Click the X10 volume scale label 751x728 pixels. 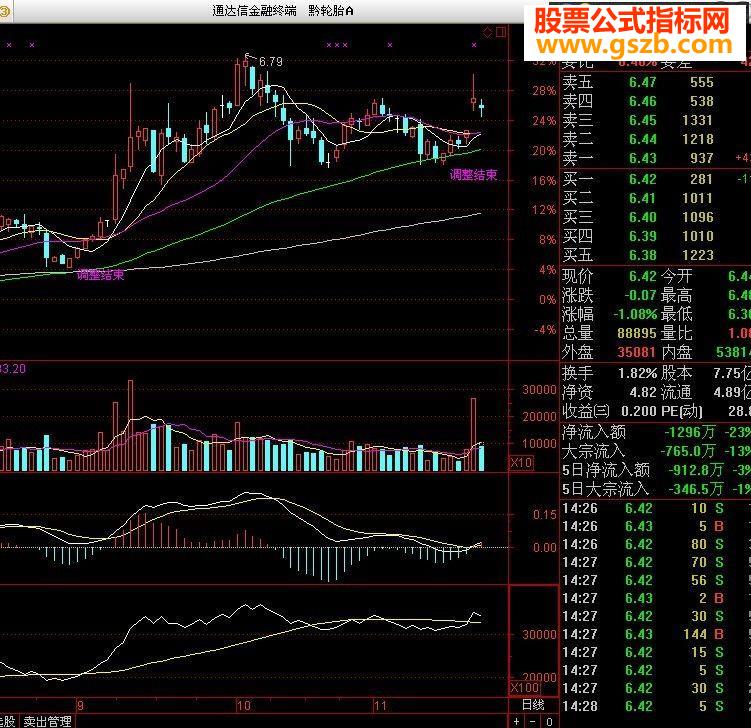coord(521,463)
